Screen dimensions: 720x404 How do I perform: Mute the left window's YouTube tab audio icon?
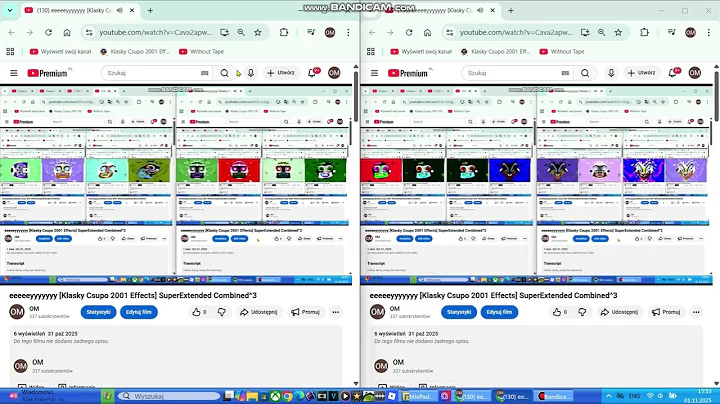119,10
